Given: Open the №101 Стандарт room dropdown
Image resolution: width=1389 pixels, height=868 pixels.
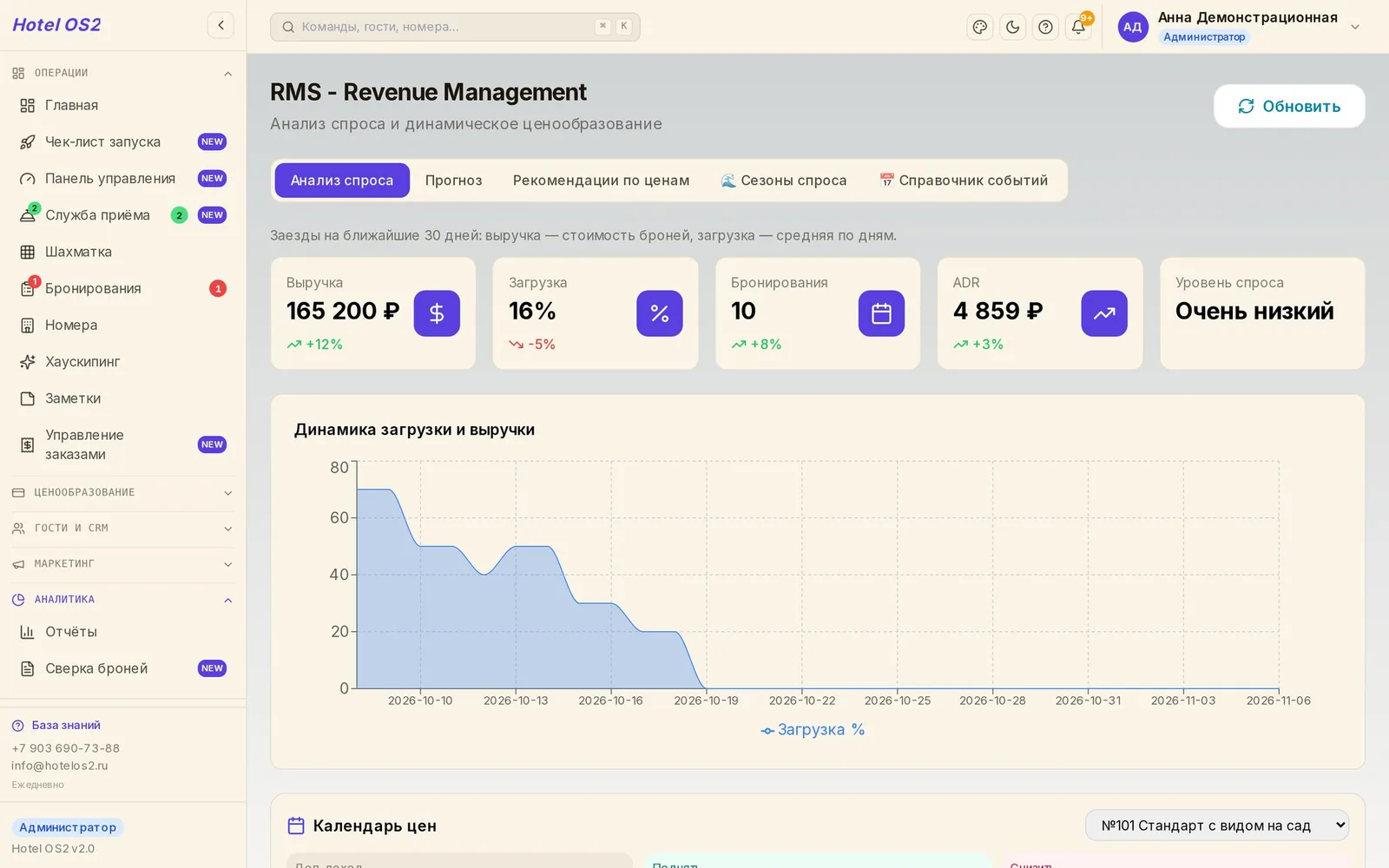Looking at the screenshot, I should 1217,825.
